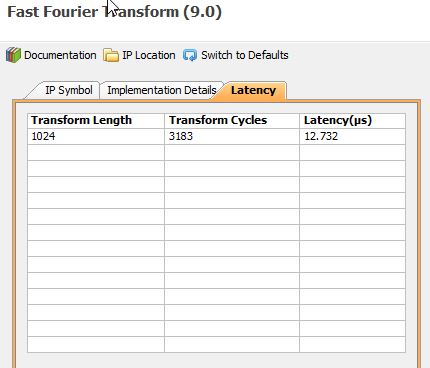430x368 pixels.
Task: Click the empty second row under Transform Length
Action: tap(96, 152)
